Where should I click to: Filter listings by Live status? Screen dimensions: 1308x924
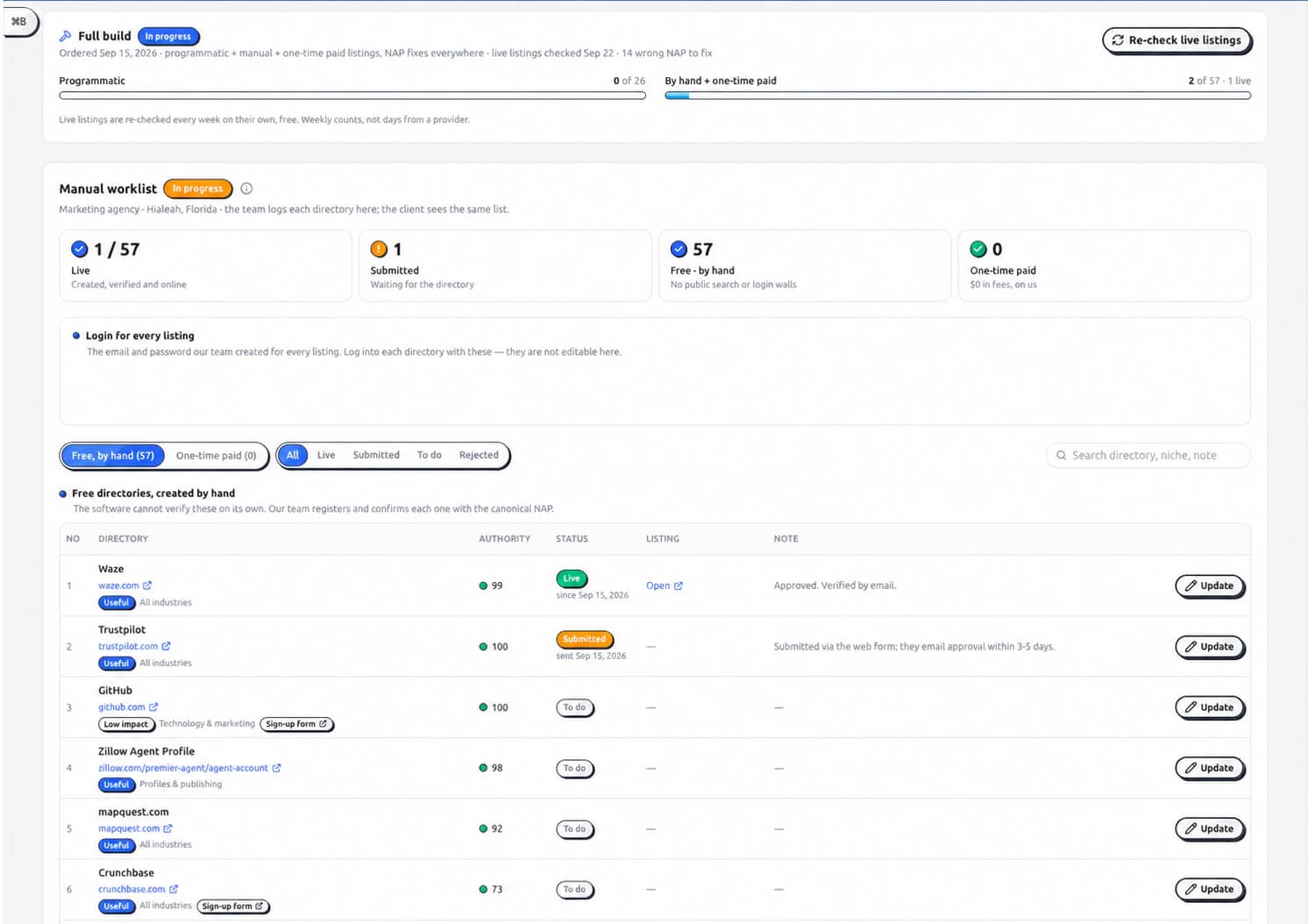(x=326, y=455)
